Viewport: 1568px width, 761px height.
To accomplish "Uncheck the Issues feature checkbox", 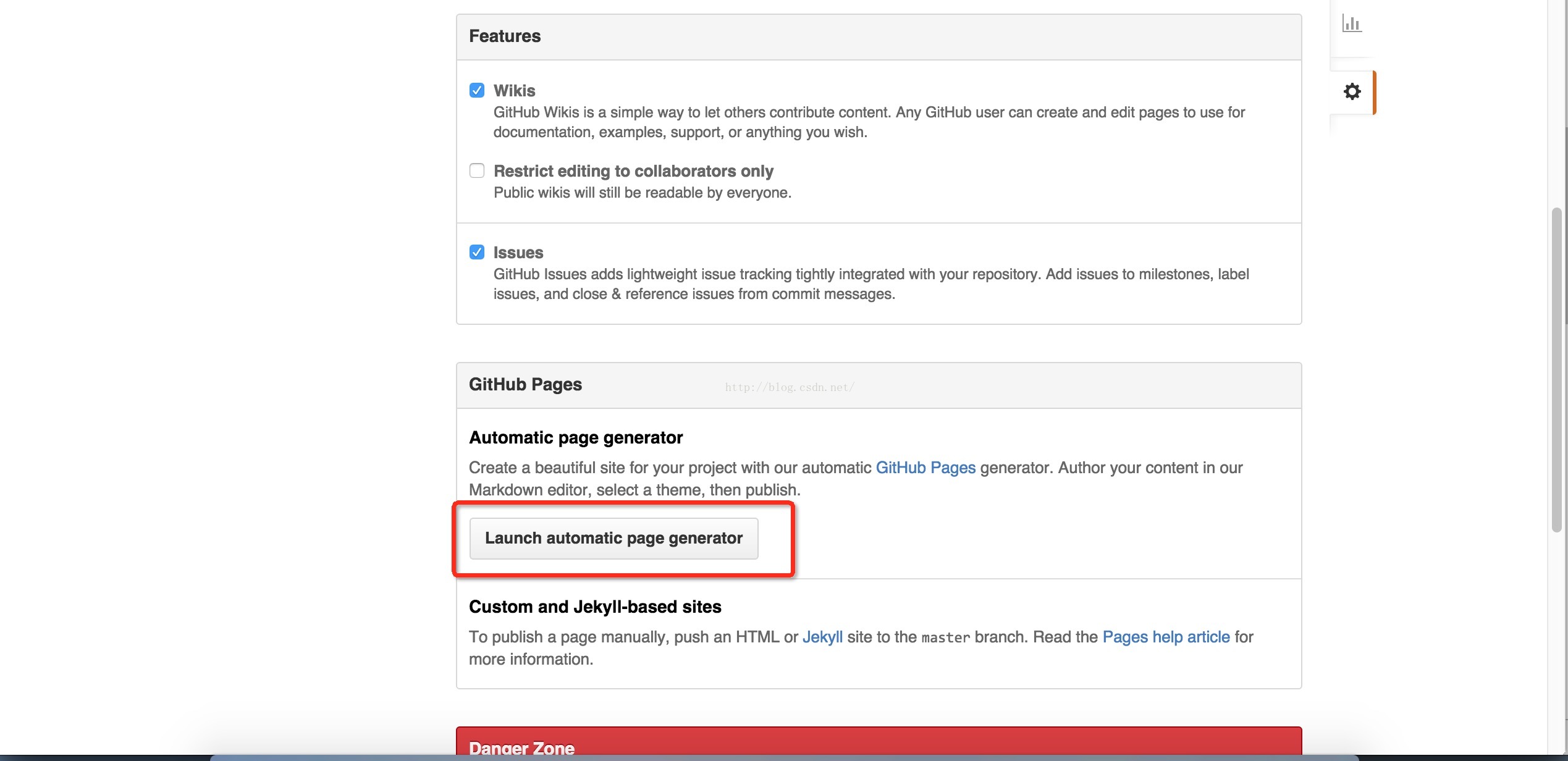I will [477, 252].
